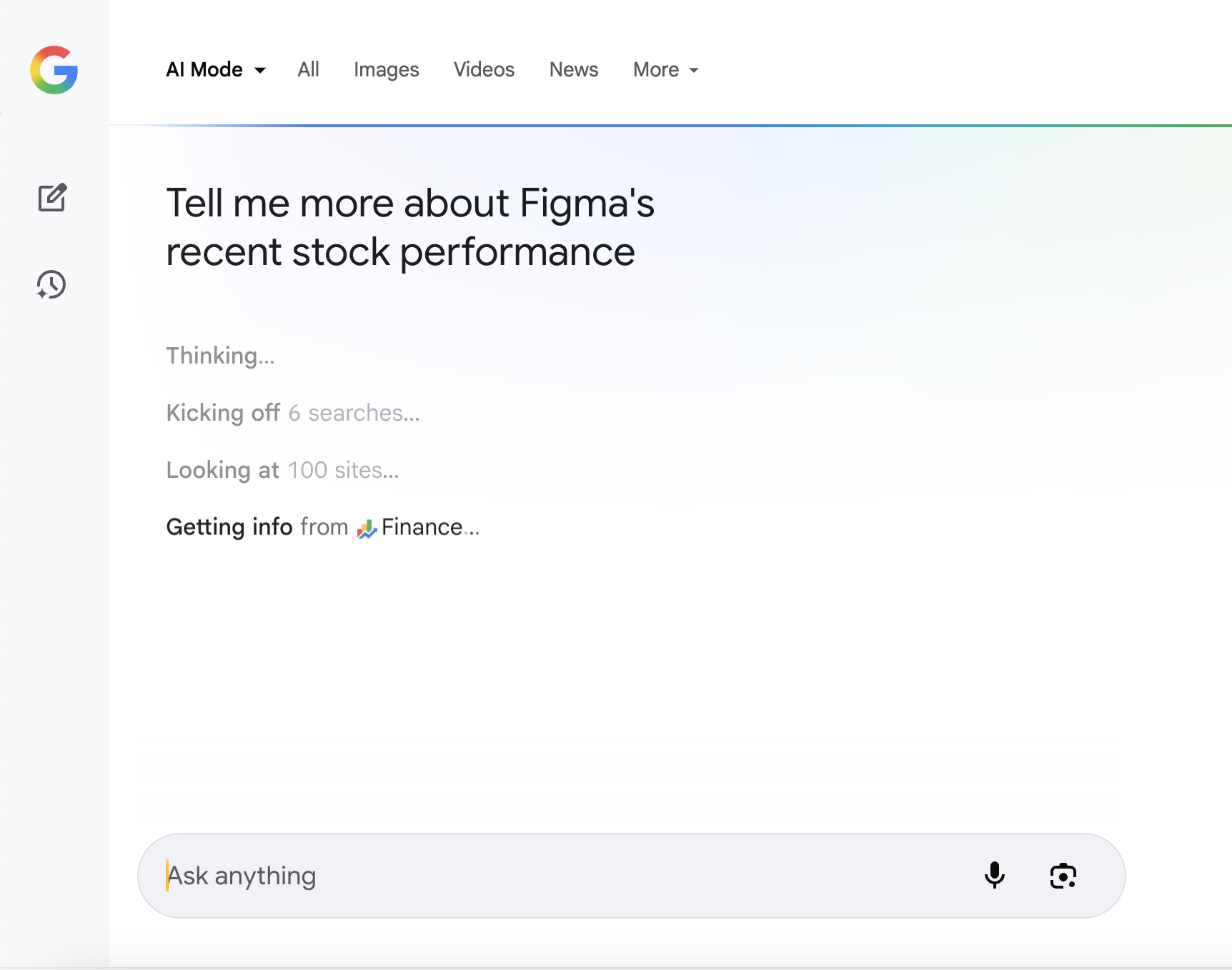The image size is (1232, 970).
Task: Click the 'Kicking off 6 searches' step
Action: point(292,413)
